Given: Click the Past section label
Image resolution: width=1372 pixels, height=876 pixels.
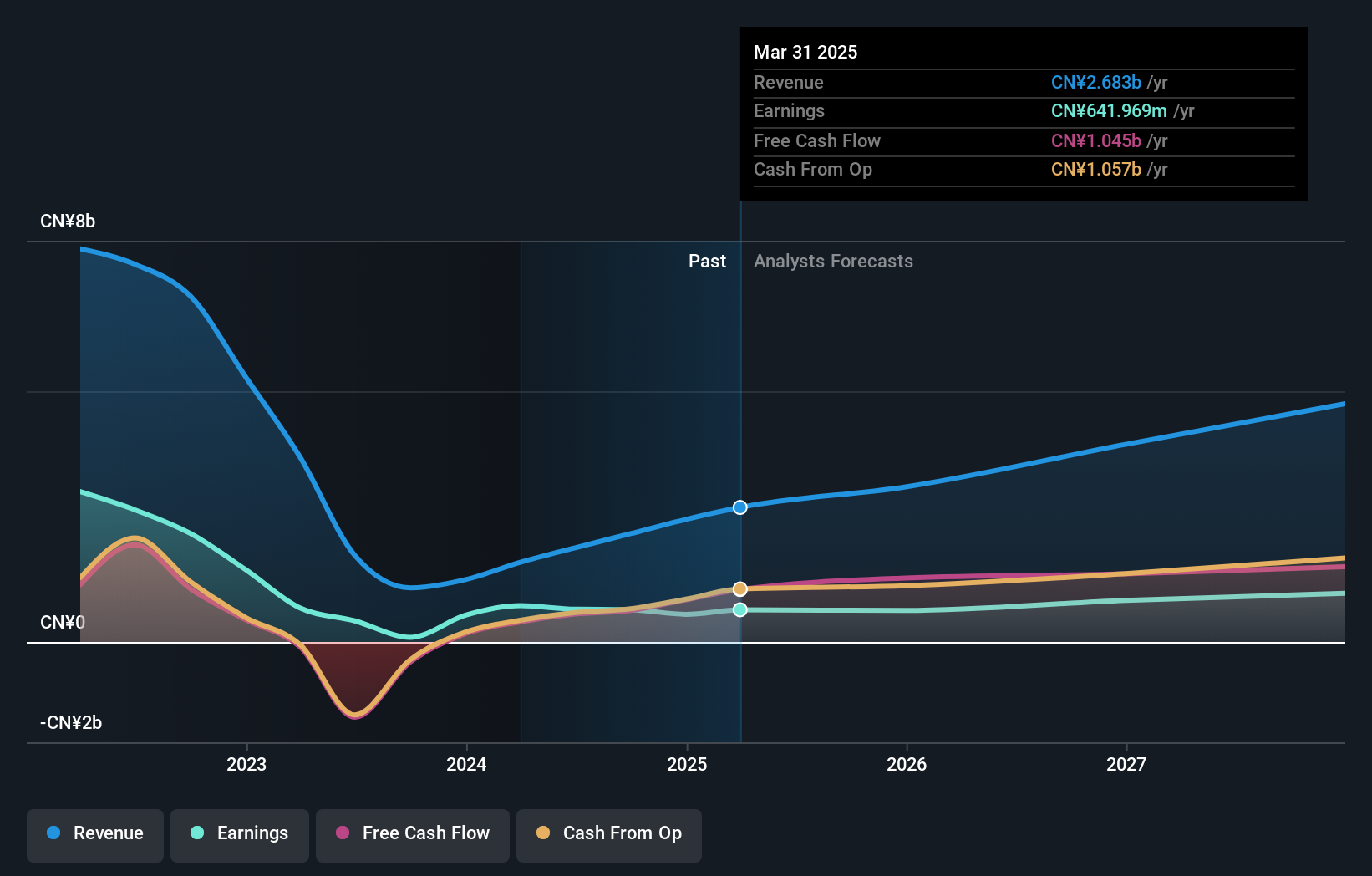Looking at the screenshot, I should tap(707, 262).
